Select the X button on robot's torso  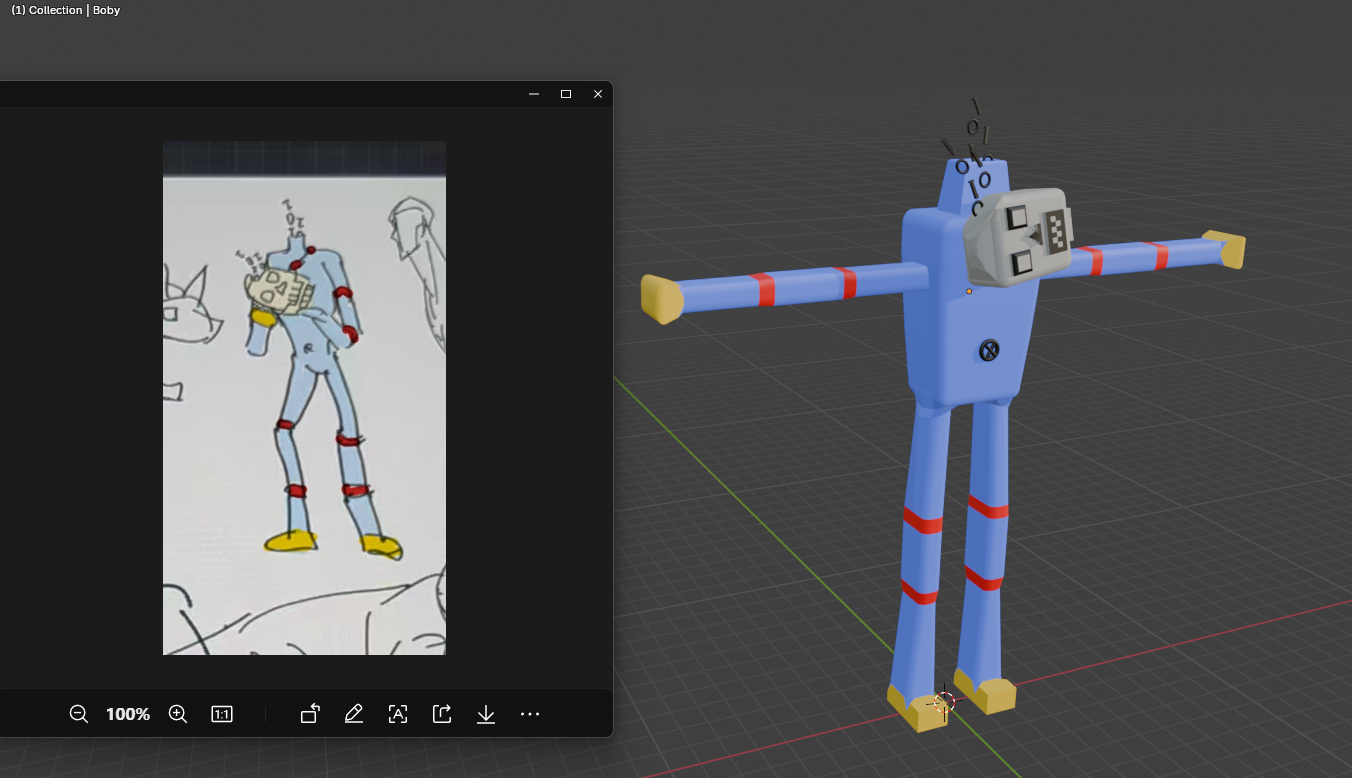click(989, 350)
